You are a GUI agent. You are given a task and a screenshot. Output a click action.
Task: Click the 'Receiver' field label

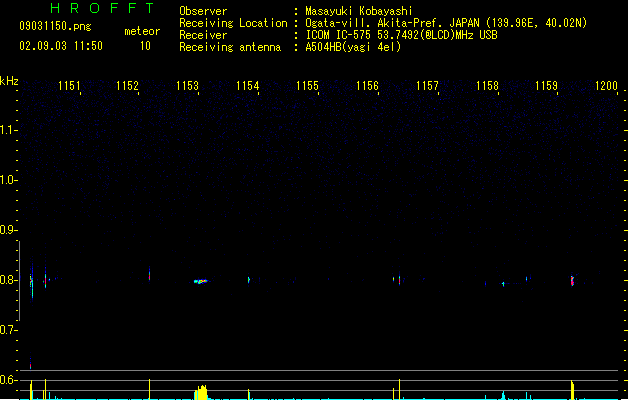(x=203, y=35)
